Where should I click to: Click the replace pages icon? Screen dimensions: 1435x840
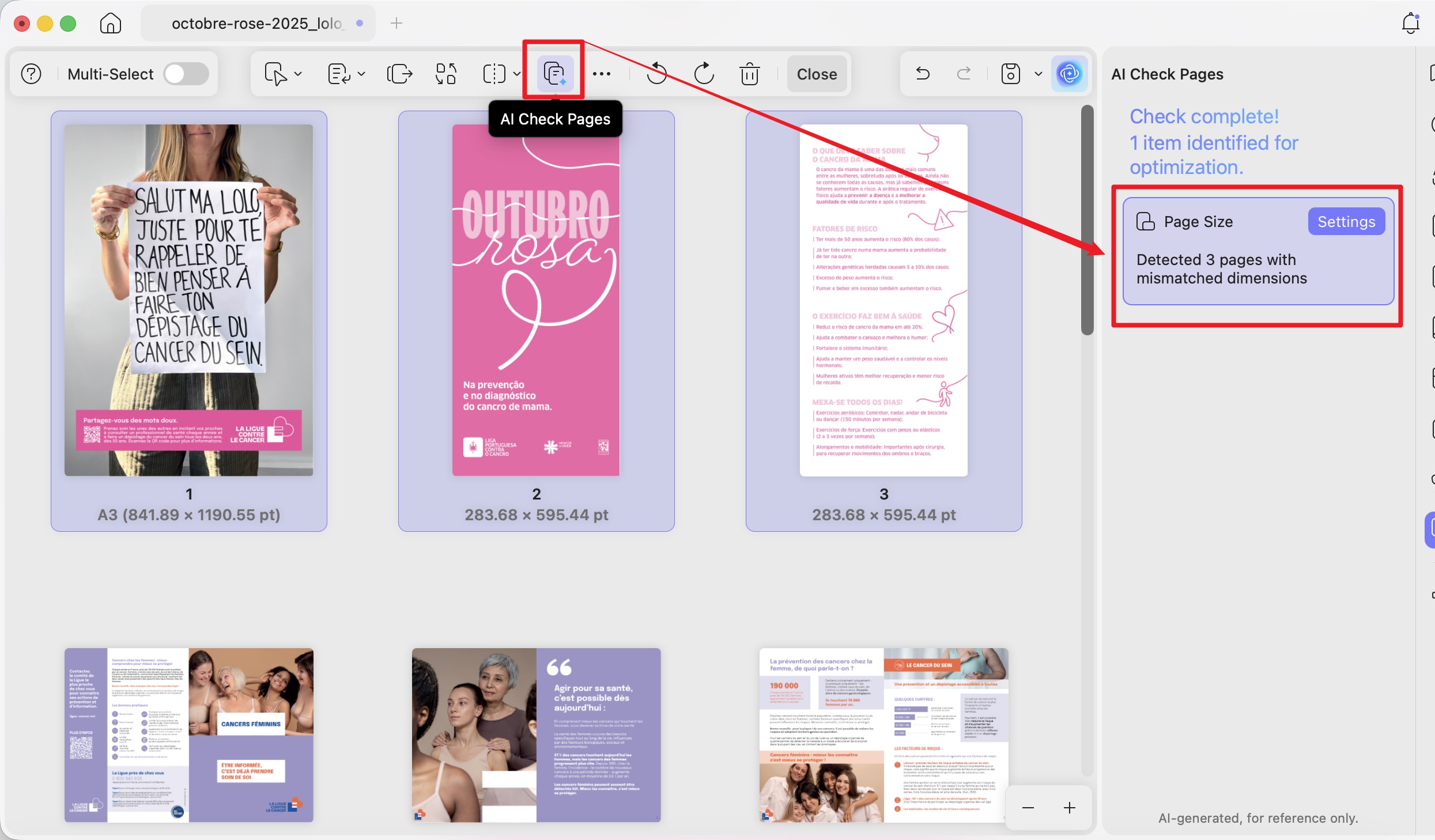tap(446, 74)
